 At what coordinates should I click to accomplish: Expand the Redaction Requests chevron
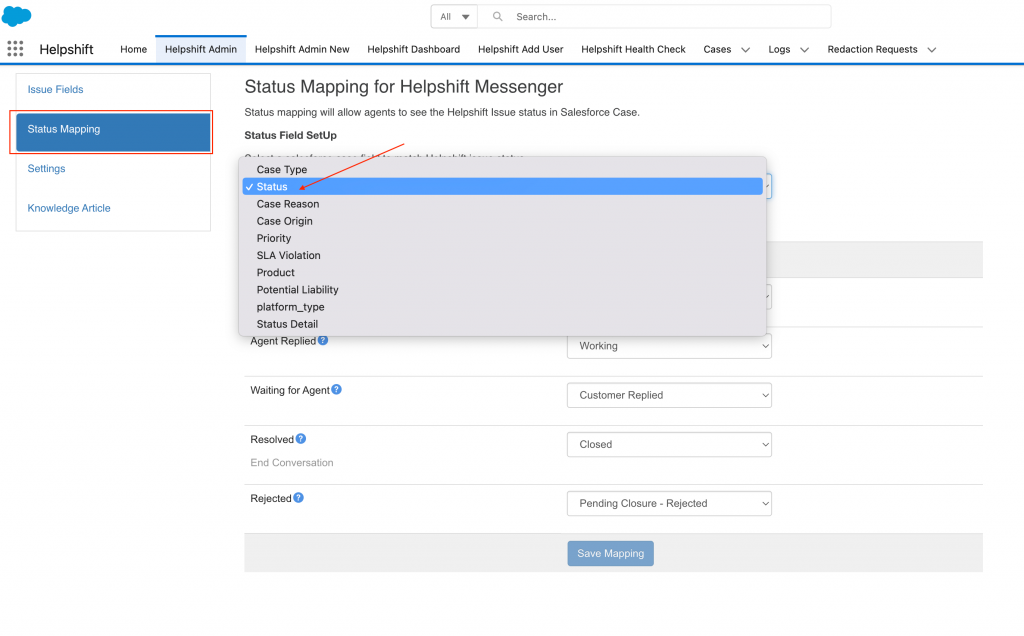pos(931,50)
